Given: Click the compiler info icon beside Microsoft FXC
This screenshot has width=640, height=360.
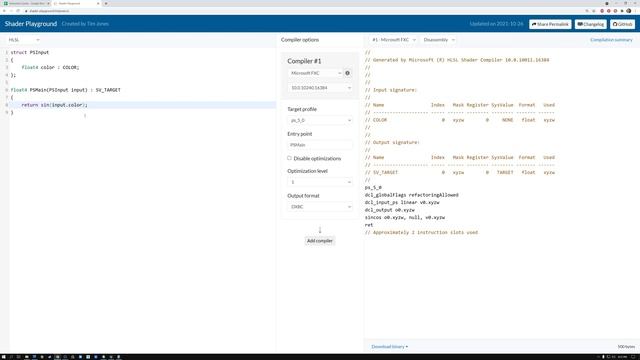Looking at the screenshot, I should click(x=347, y=73).
